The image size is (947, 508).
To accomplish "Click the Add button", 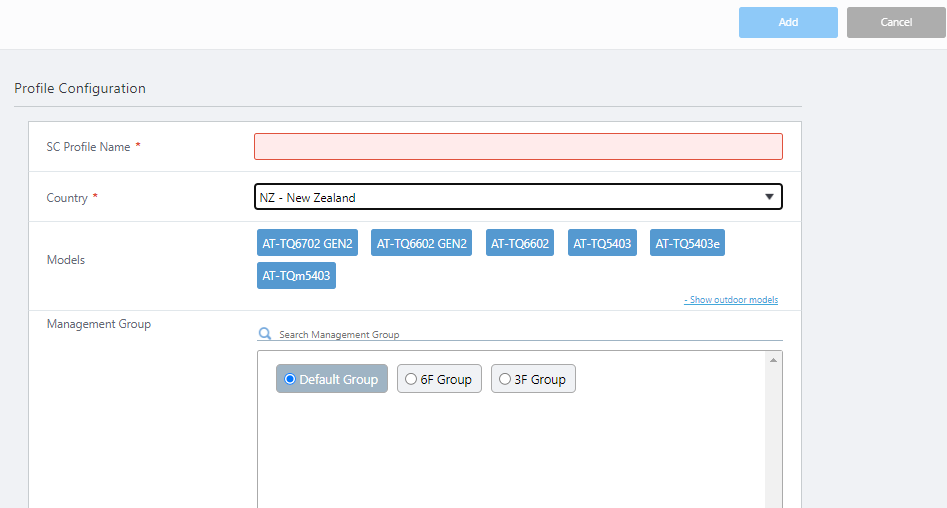I will 788,22.
